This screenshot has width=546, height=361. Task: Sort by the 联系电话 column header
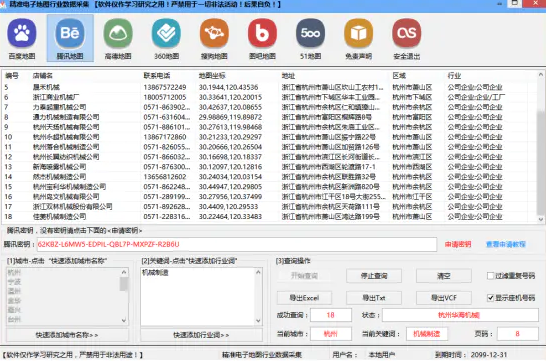[x=157, y=76]
